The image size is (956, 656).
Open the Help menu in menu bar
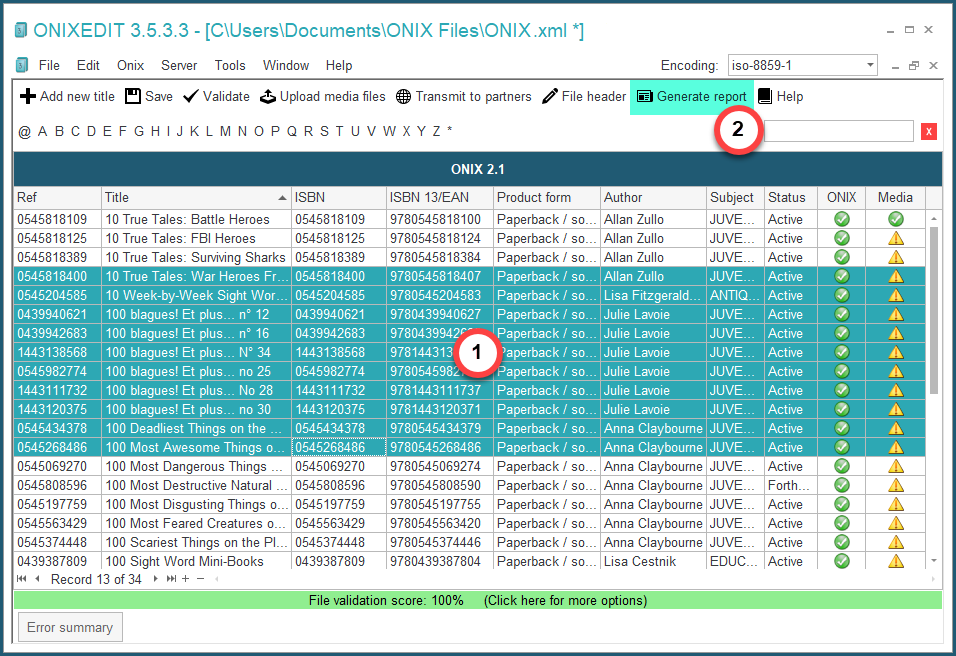[x=338, y=65]
